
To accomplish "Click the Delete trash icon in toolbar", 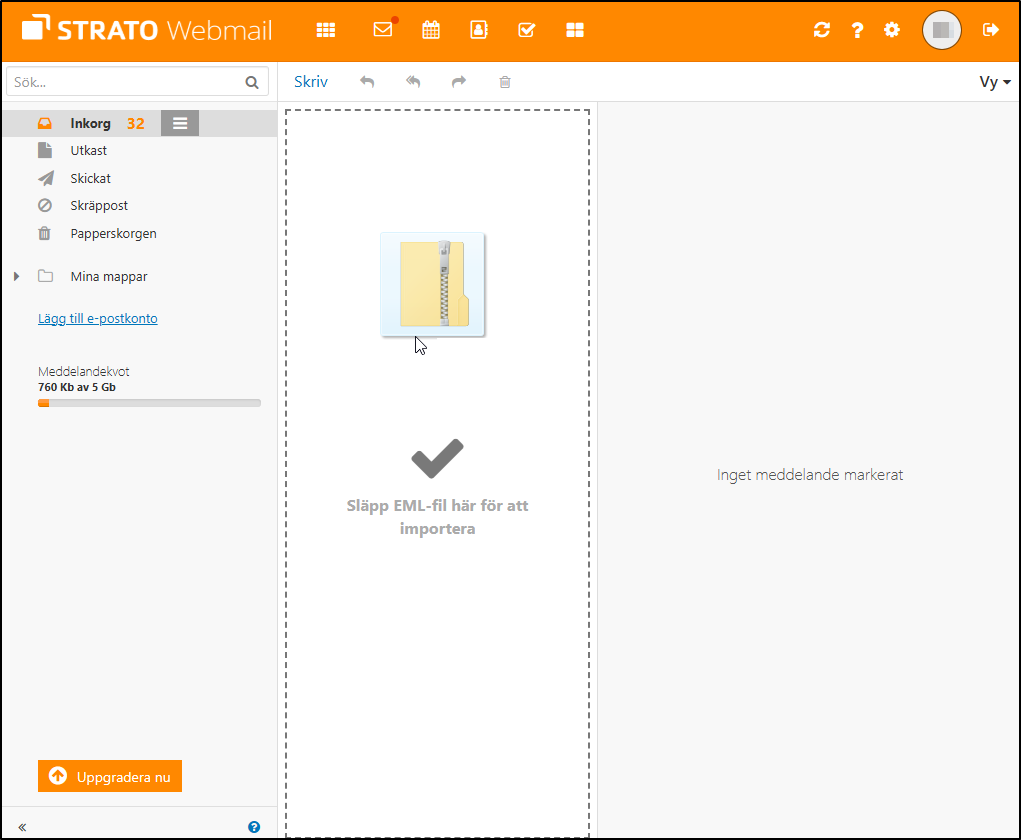I will [x=505, y=81].
